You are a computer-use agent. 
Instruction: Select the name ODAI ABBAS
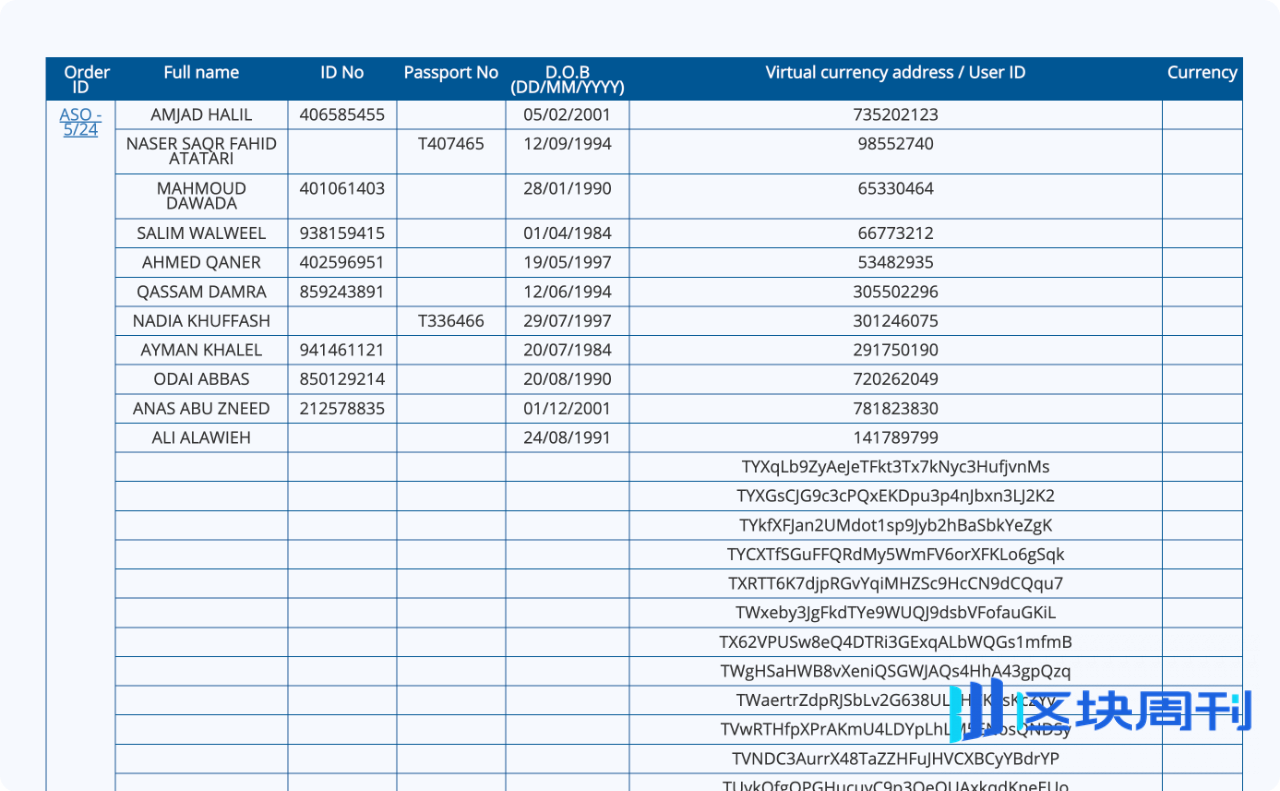pyautogui.click(x=201, y=379)
